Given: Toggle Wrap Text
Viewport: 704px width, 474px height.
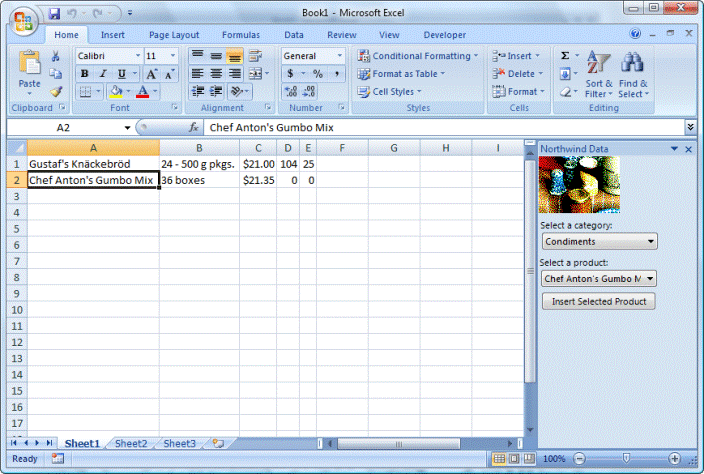Looking at the screenshot, I should point(255,56).
